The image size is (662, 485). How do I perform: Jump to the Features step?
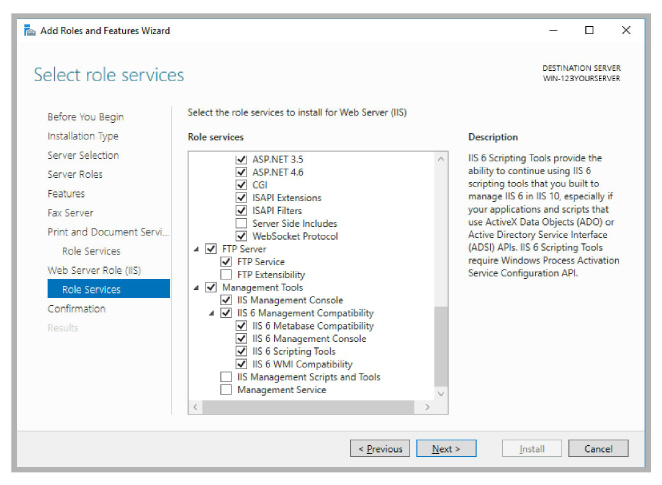(66, 194)
